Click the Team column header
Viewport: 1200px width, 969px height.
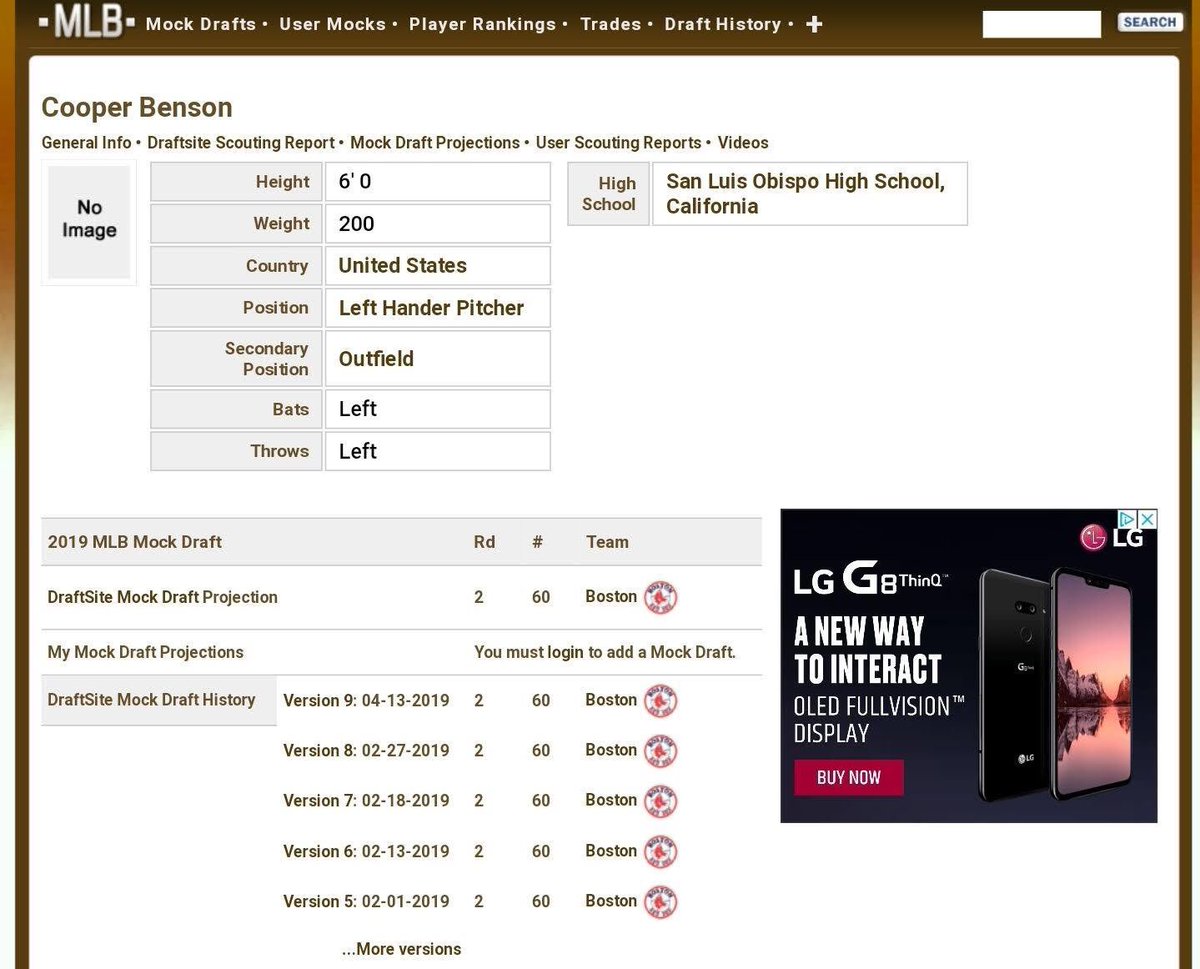(x=607, y=542)
